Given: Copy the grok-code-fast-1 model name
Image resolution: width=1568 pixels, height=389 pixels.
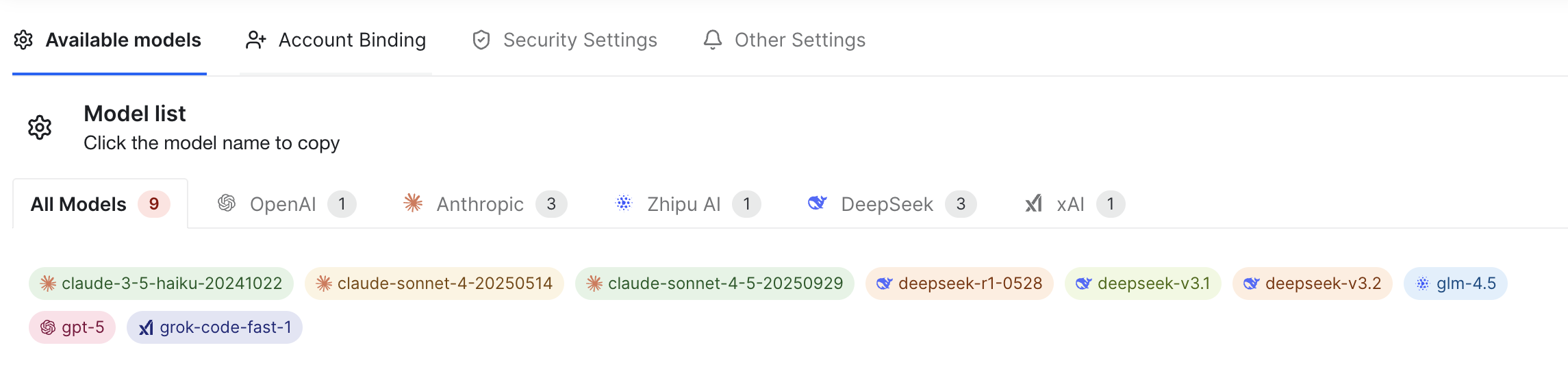Looking at the screenshot, I should [214, 327].
